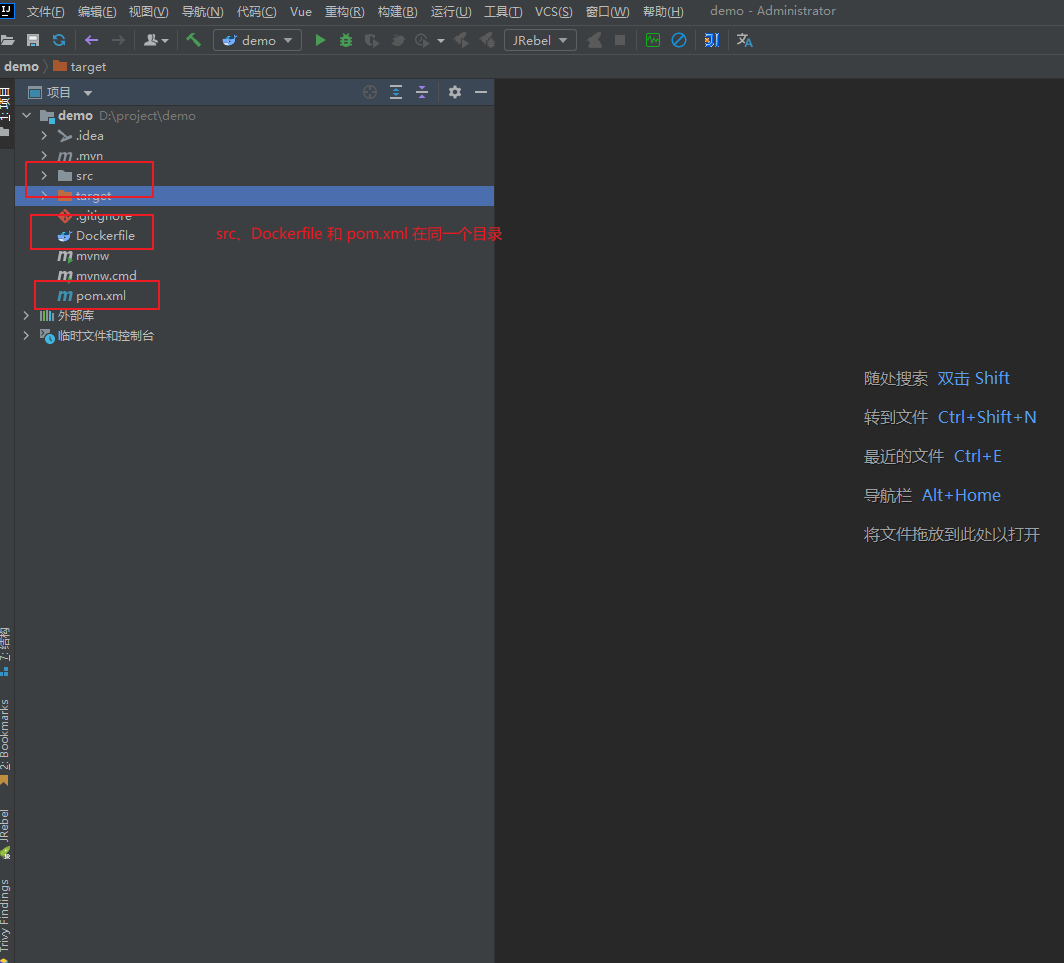Open the 编辑(E) menu
The height and width of the screenshot is (963, 1064).
coord(97,12)
